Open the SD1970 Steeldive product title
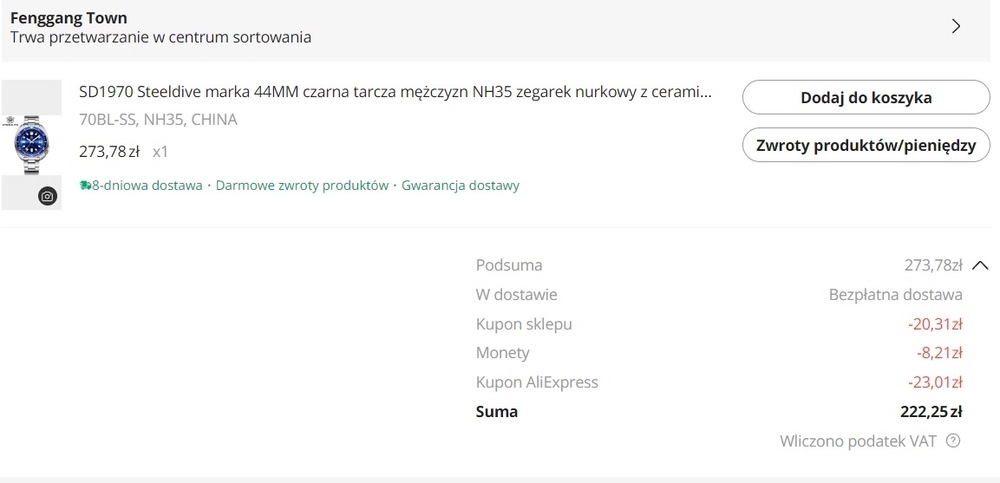This screenshot has height=483, width=1000. (x=395, y=93)
